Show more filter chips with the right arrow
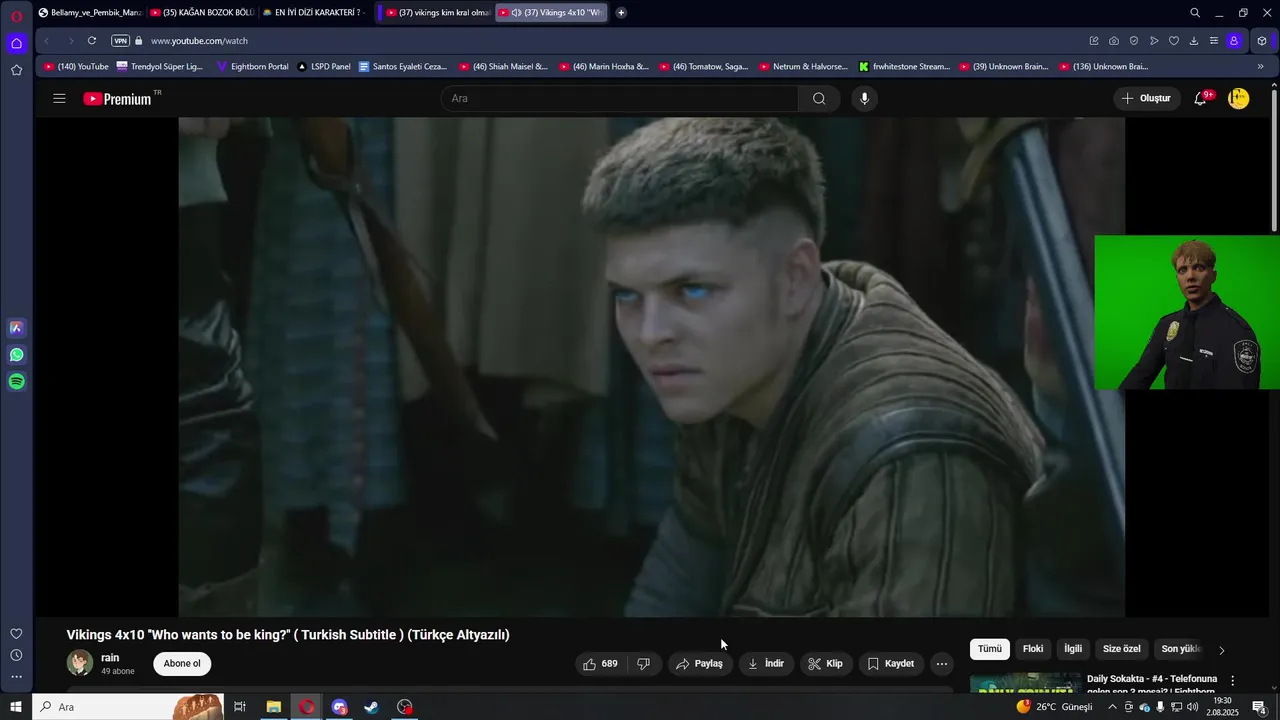 click(x=1221, y=650)
